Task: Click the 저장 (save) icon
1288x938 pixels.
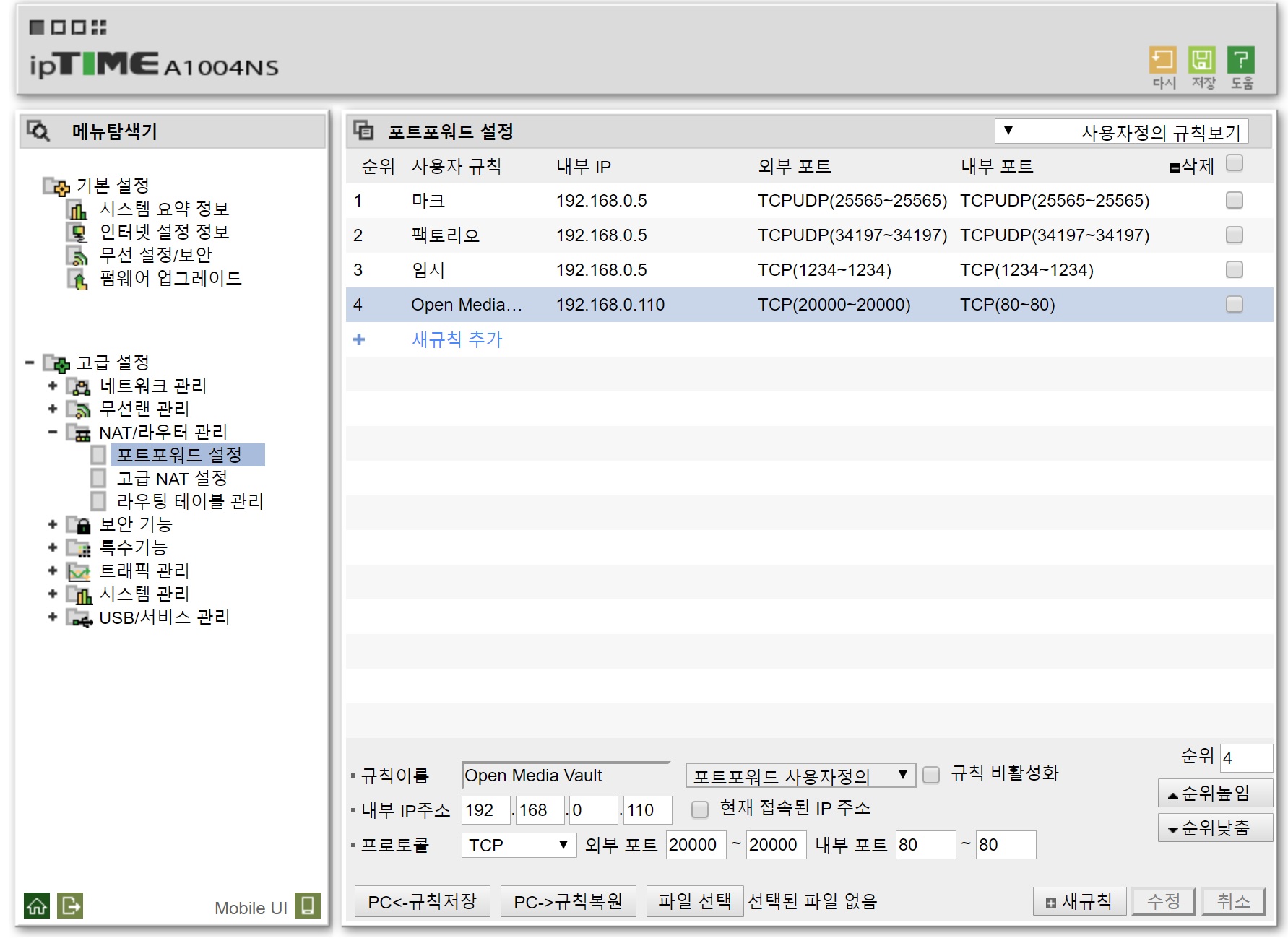Action: click(1202, 61)
